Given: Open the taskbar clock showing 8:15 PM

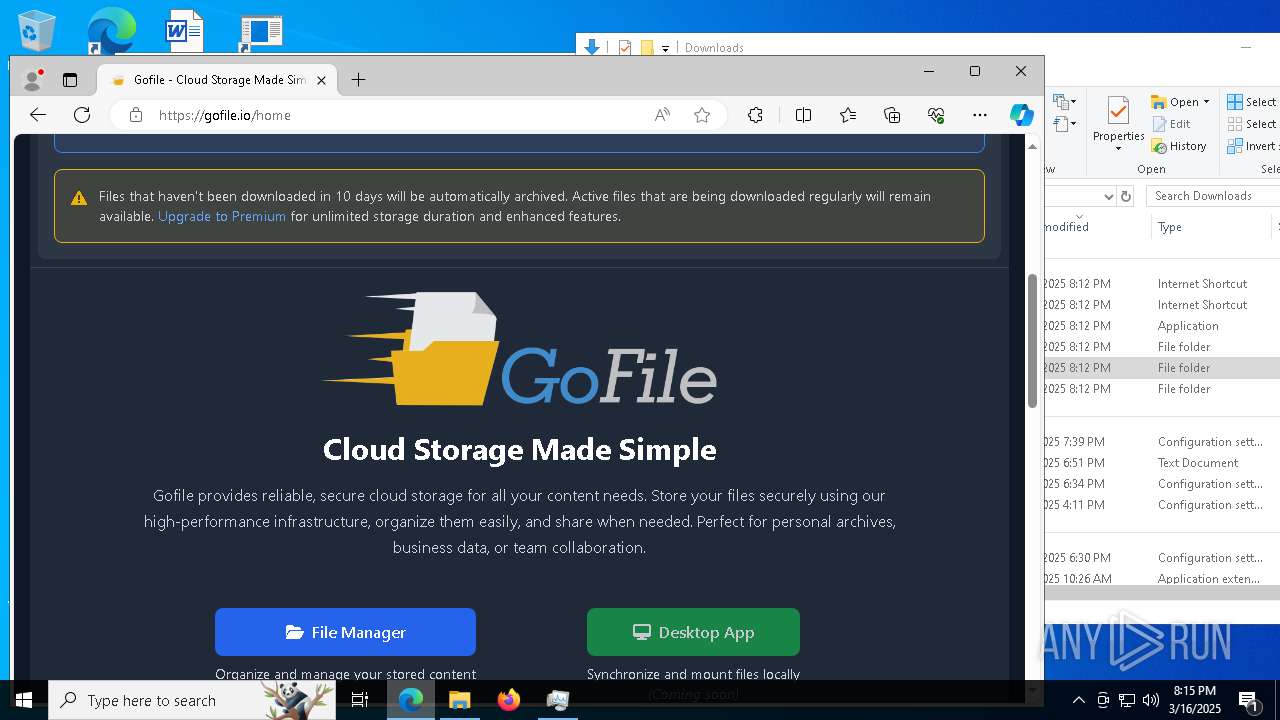Looking at the screenshot, I should (1195, 700).
